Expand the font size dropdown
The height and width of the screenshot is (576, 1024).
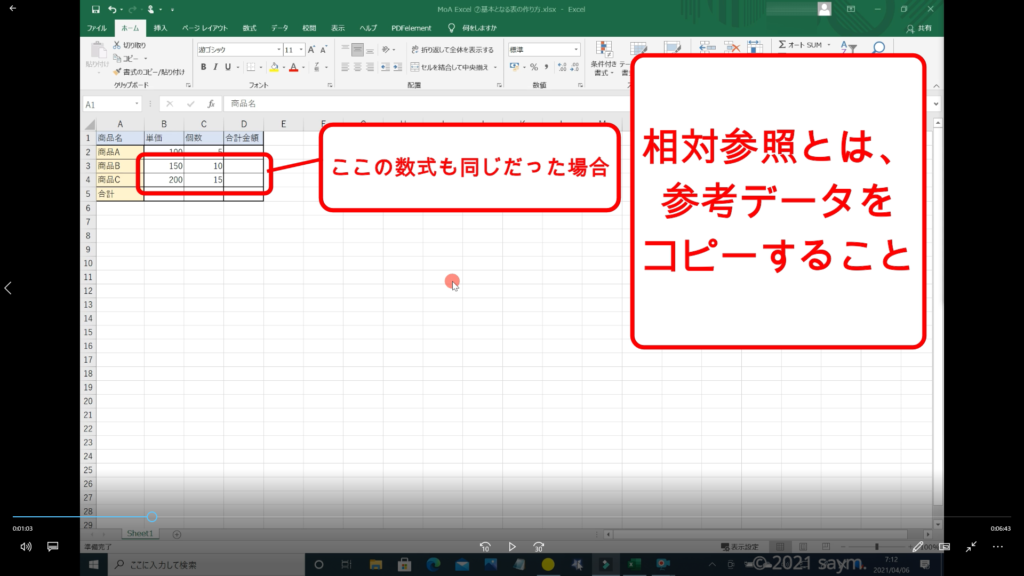[x=299, y=49]
